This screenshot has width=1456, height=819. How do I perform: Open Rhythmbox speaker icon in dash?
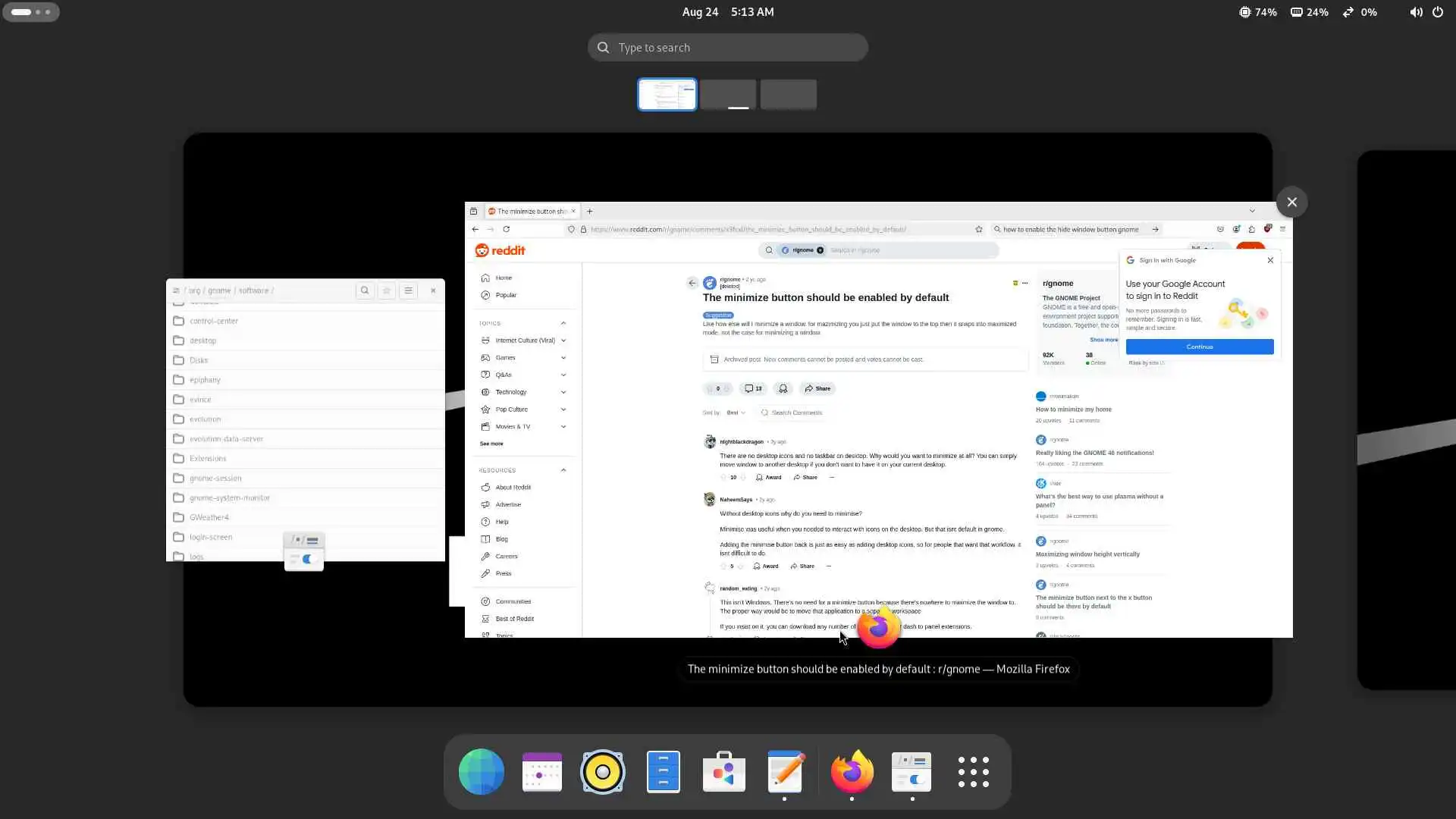(x=602, y=771)
